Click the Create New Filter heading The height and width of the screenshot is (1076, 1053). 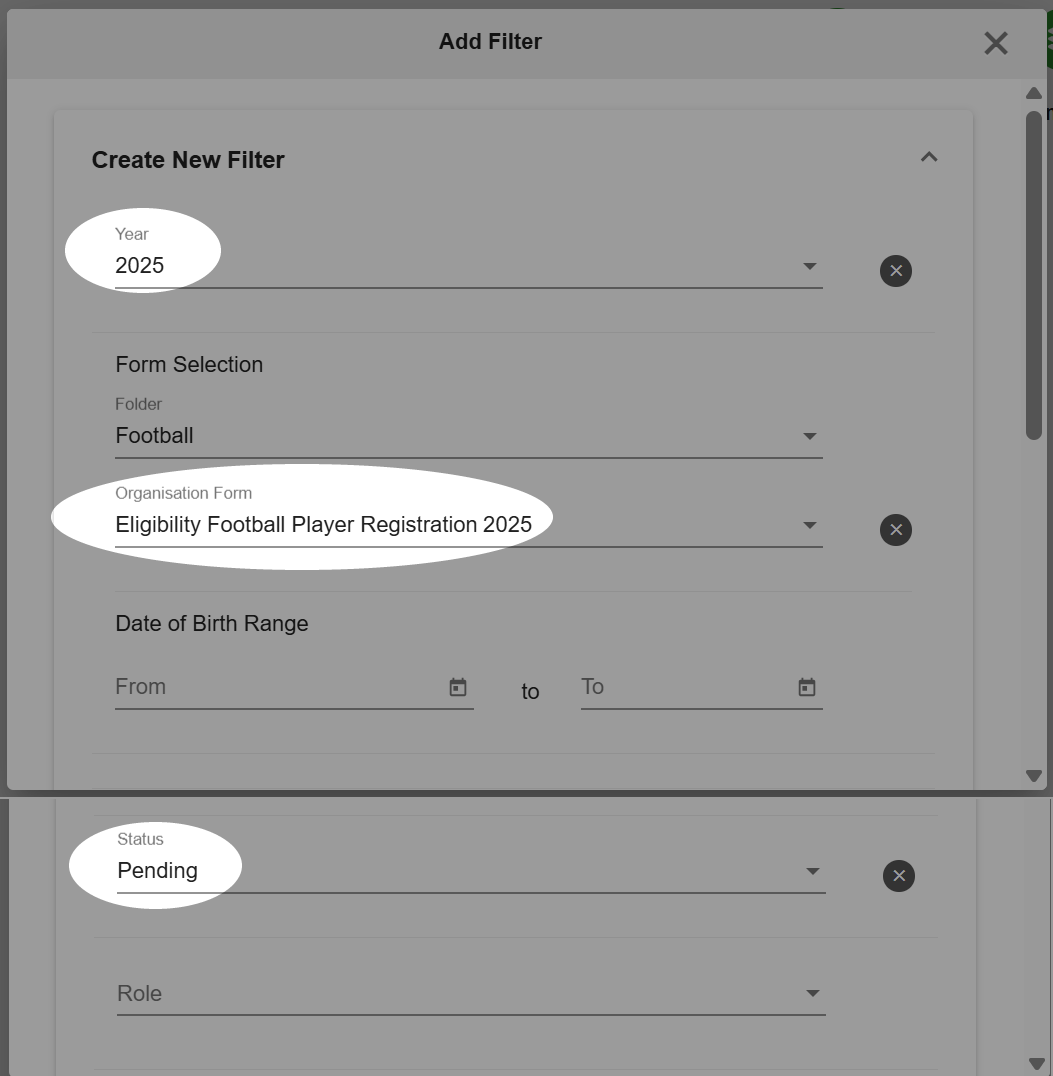point(188,160)
